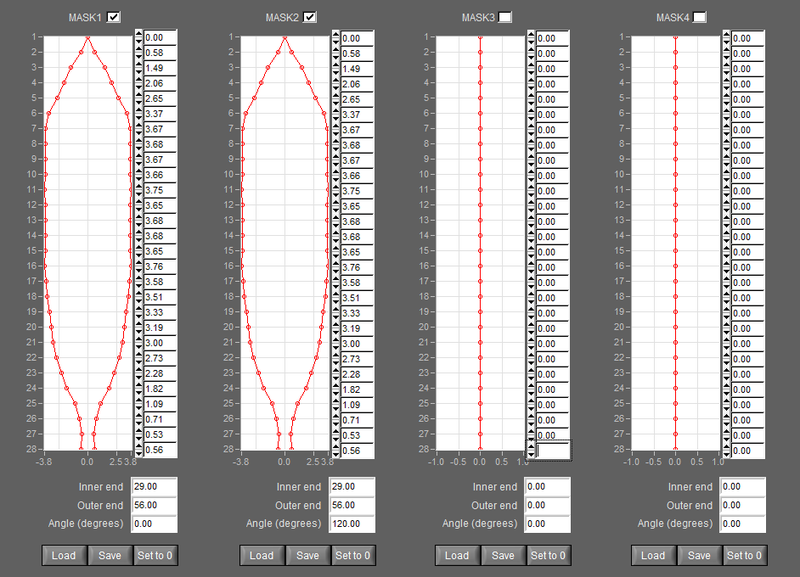This screenshot has width=800, height=577.
Task: Click Set to 0 under MASK4
Action: [x=744, y=556]
